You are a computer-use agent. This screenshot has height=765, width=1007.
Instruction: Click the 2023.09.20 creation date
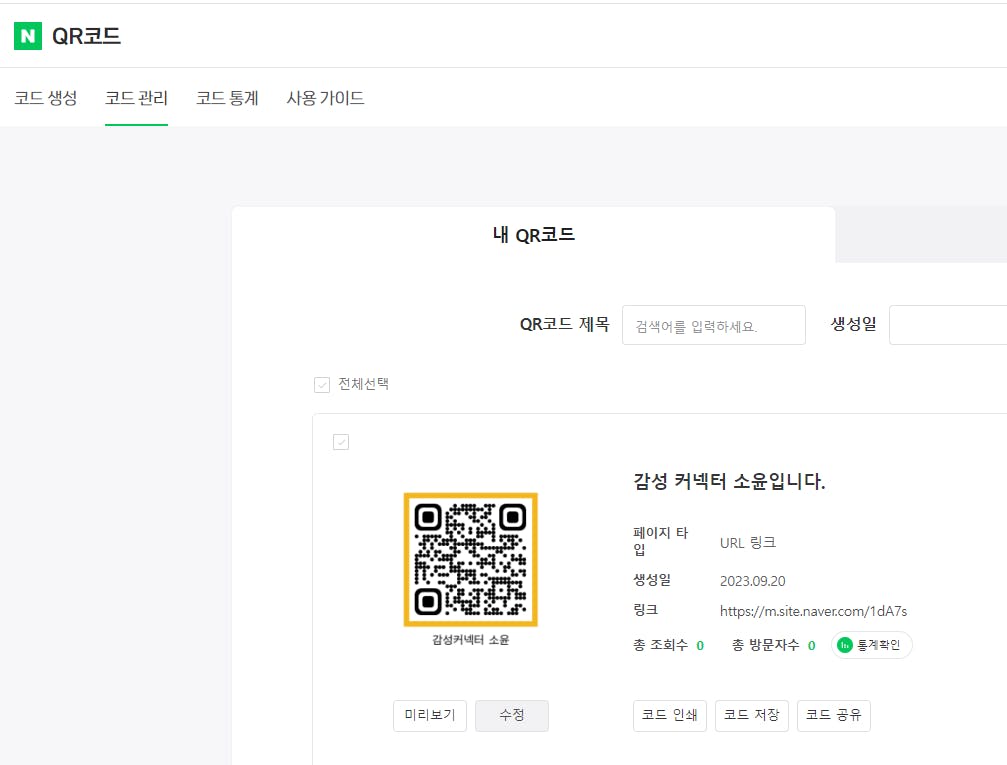tap(752, 581)
